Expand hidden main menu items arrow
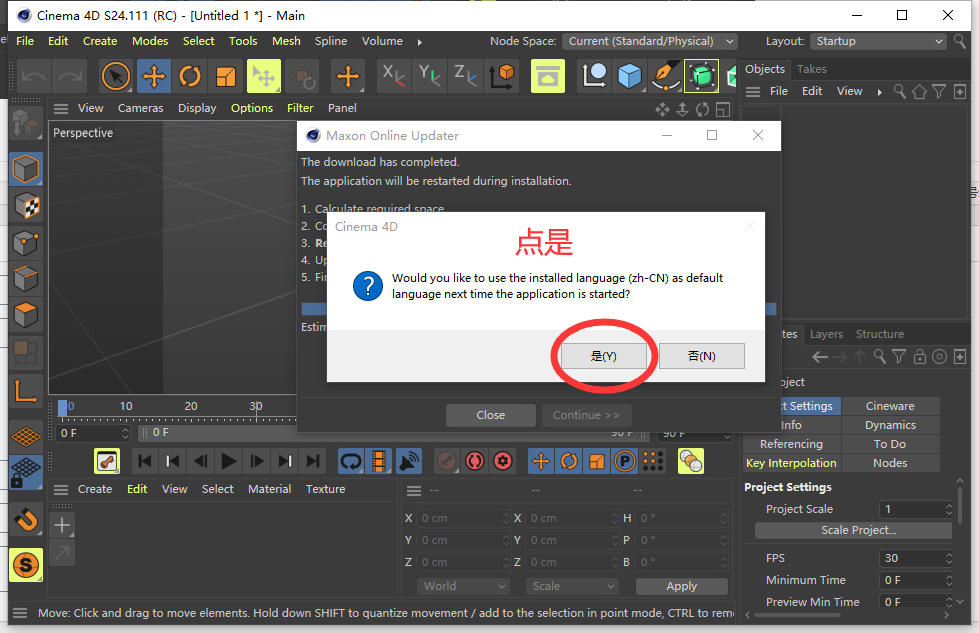The width and height of the screenshot is (979, 633). (420, 42)
